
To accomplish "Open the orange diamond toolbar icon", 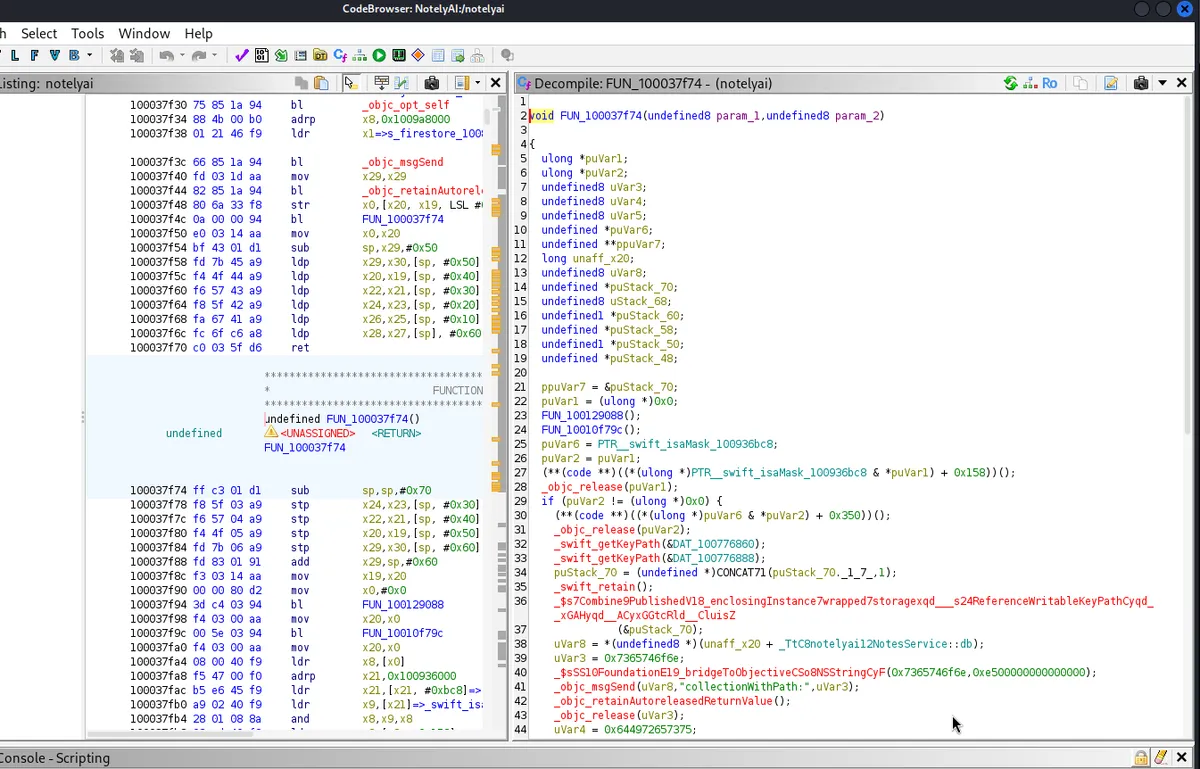I will pyautogui.click(x=418, y=55).
